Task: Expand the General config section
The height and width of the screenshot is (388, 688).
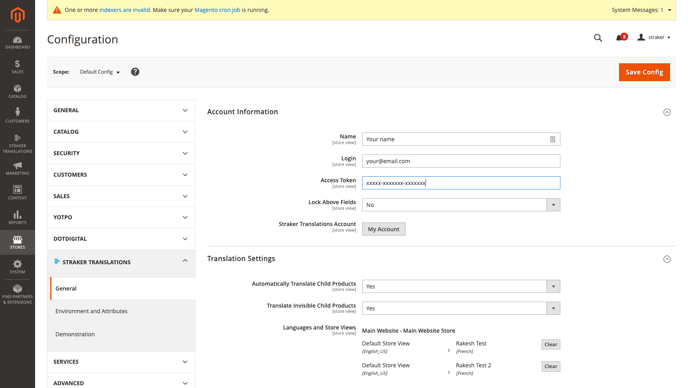Action: pos(121,110)
